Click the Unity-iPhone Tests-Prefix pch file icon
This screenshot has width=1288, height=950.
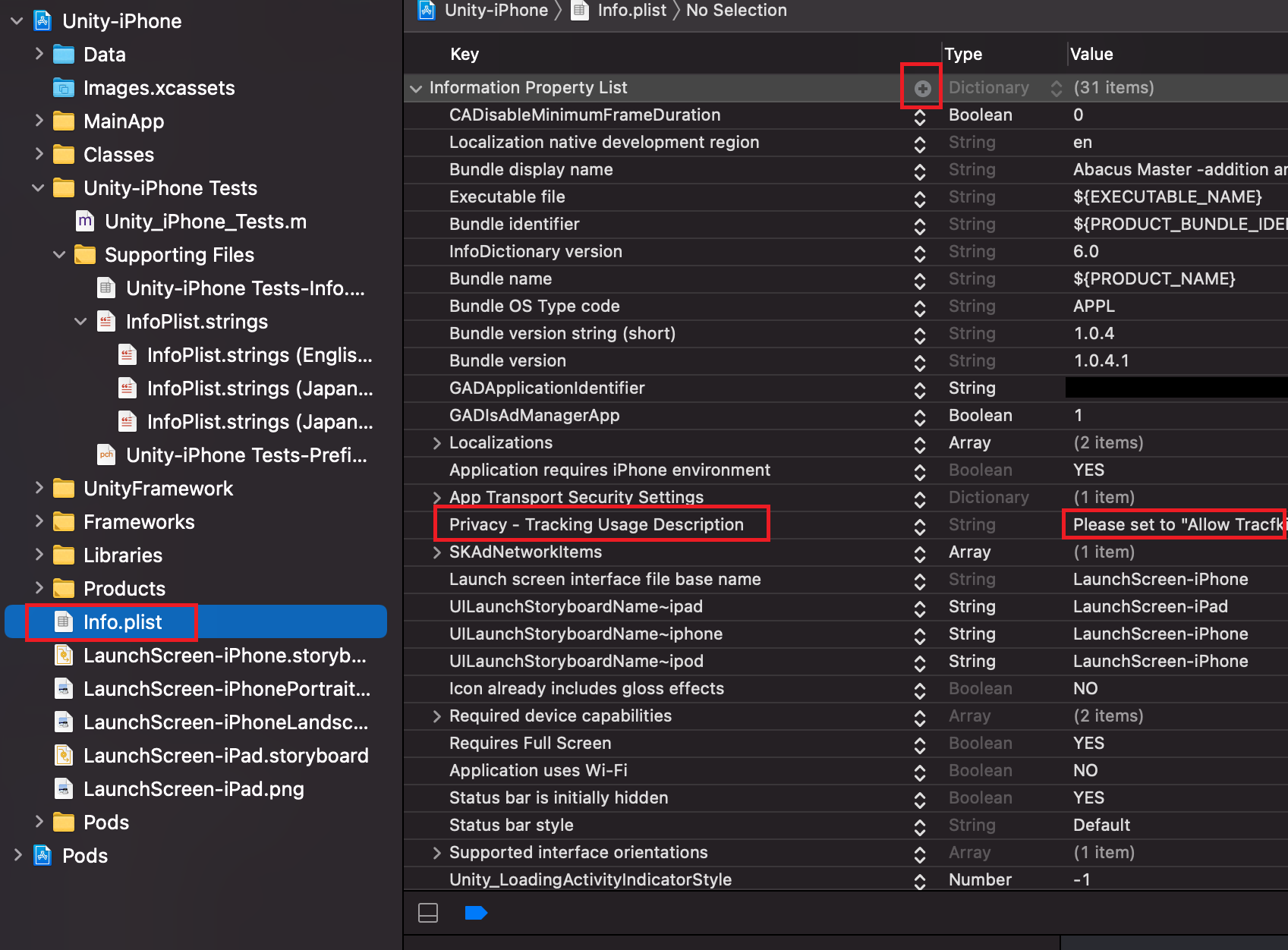(106, 455)
